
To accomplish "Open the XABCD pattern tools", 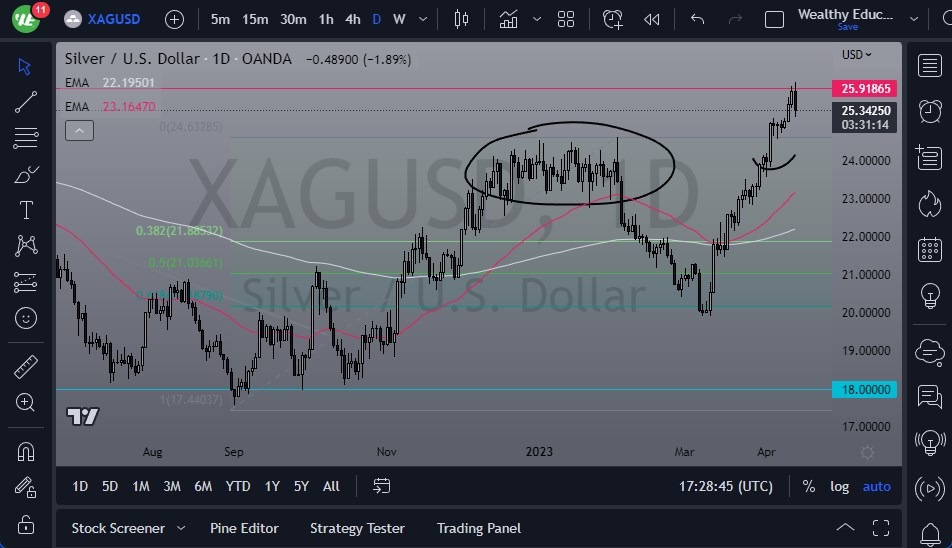I will tap(26, 246).
